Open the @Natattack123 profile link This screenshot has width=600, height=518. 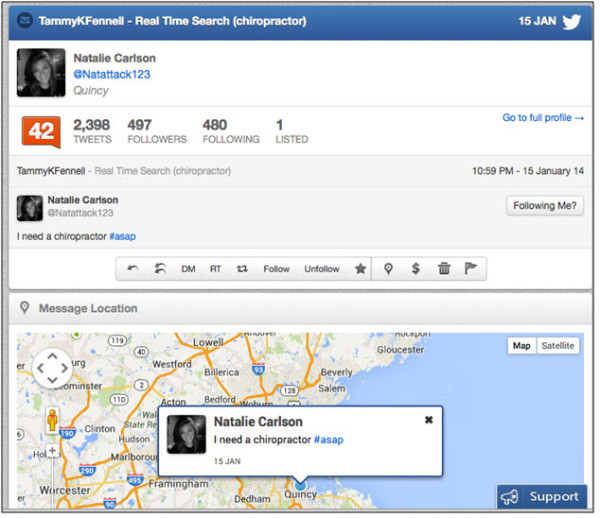point(112,74)
